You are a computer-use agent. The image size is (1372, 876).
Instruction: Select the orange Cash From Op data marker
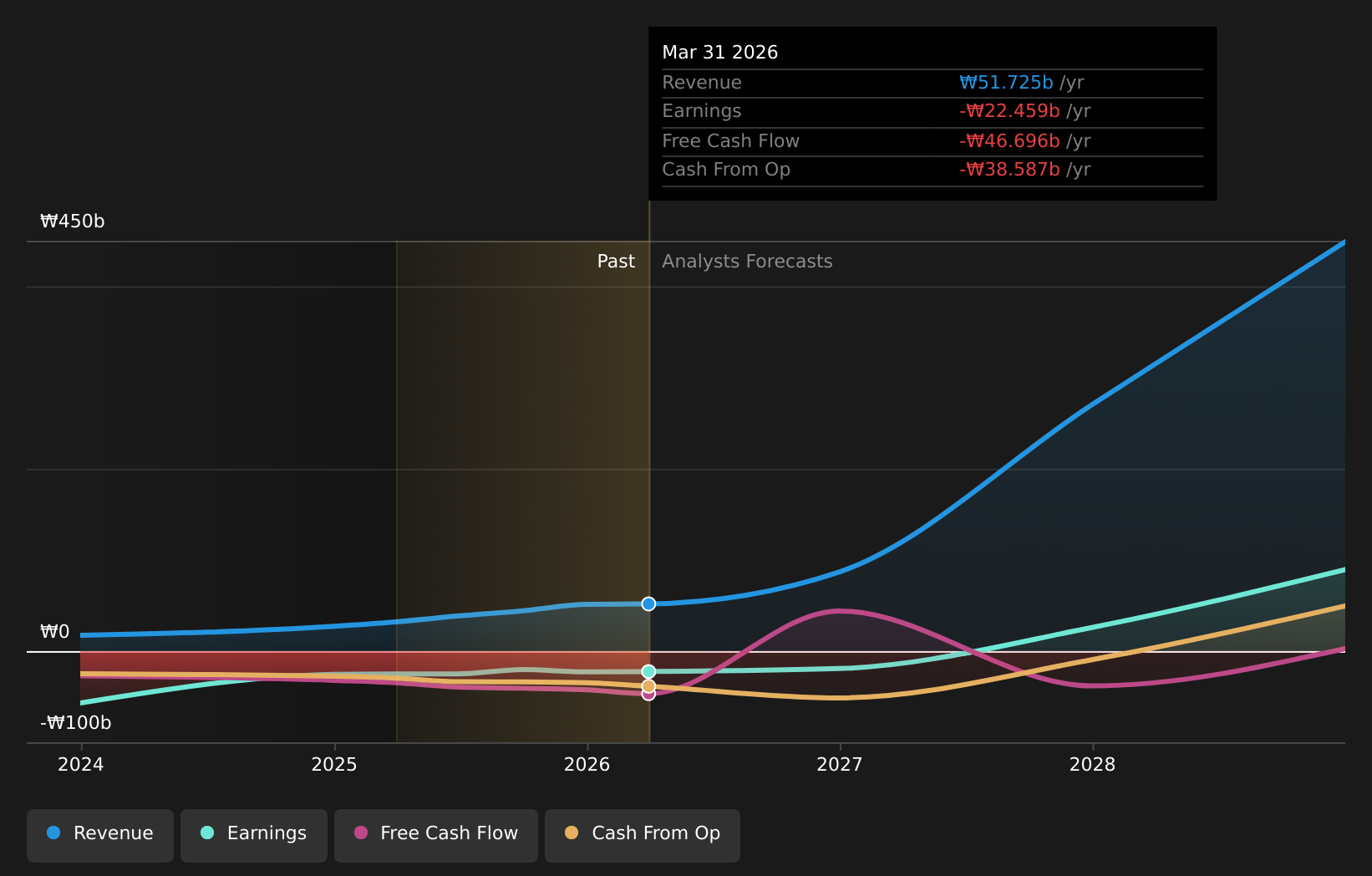[x=648, y=686]
